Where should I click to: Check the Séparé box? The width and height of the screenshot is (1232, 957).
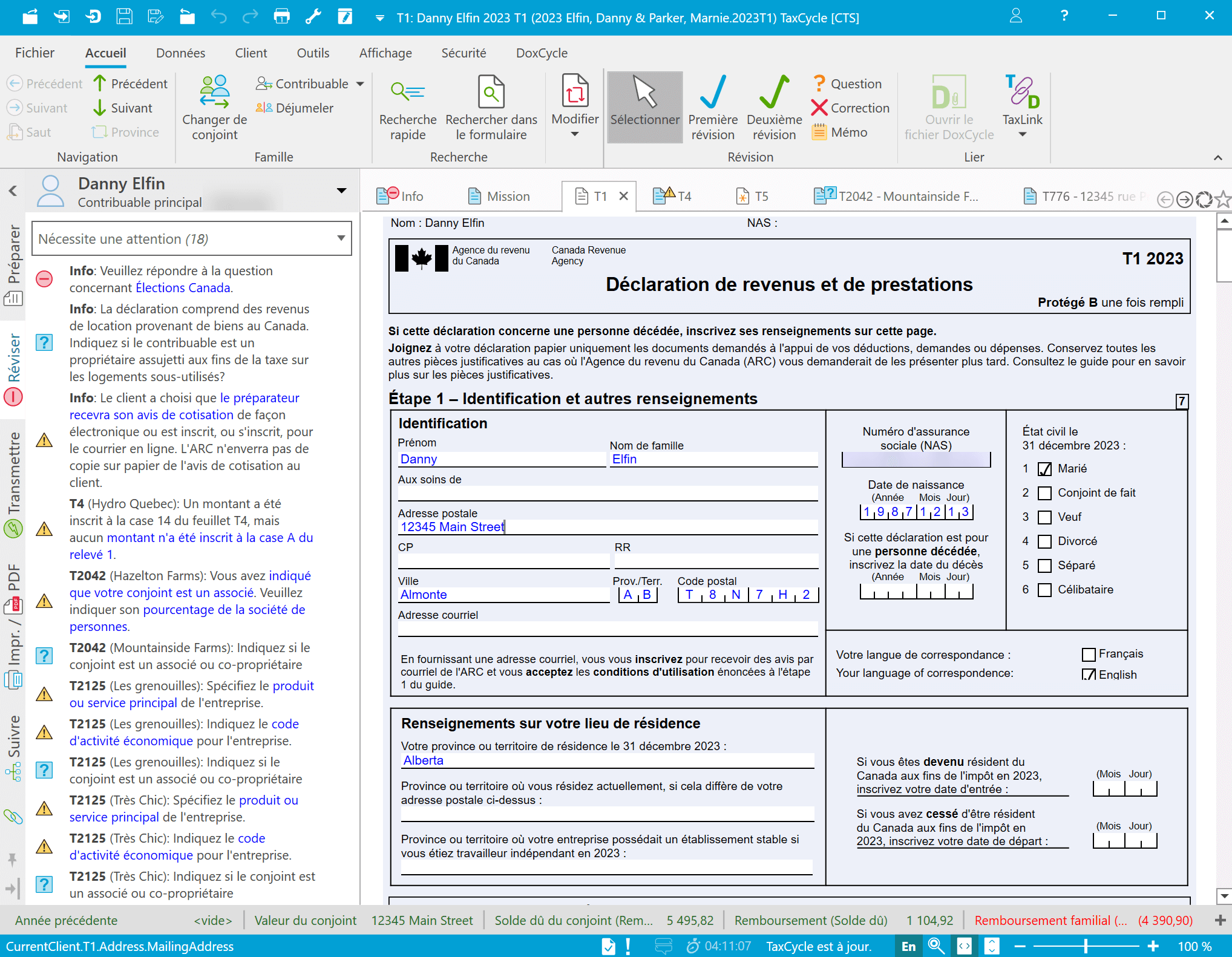1044,566
